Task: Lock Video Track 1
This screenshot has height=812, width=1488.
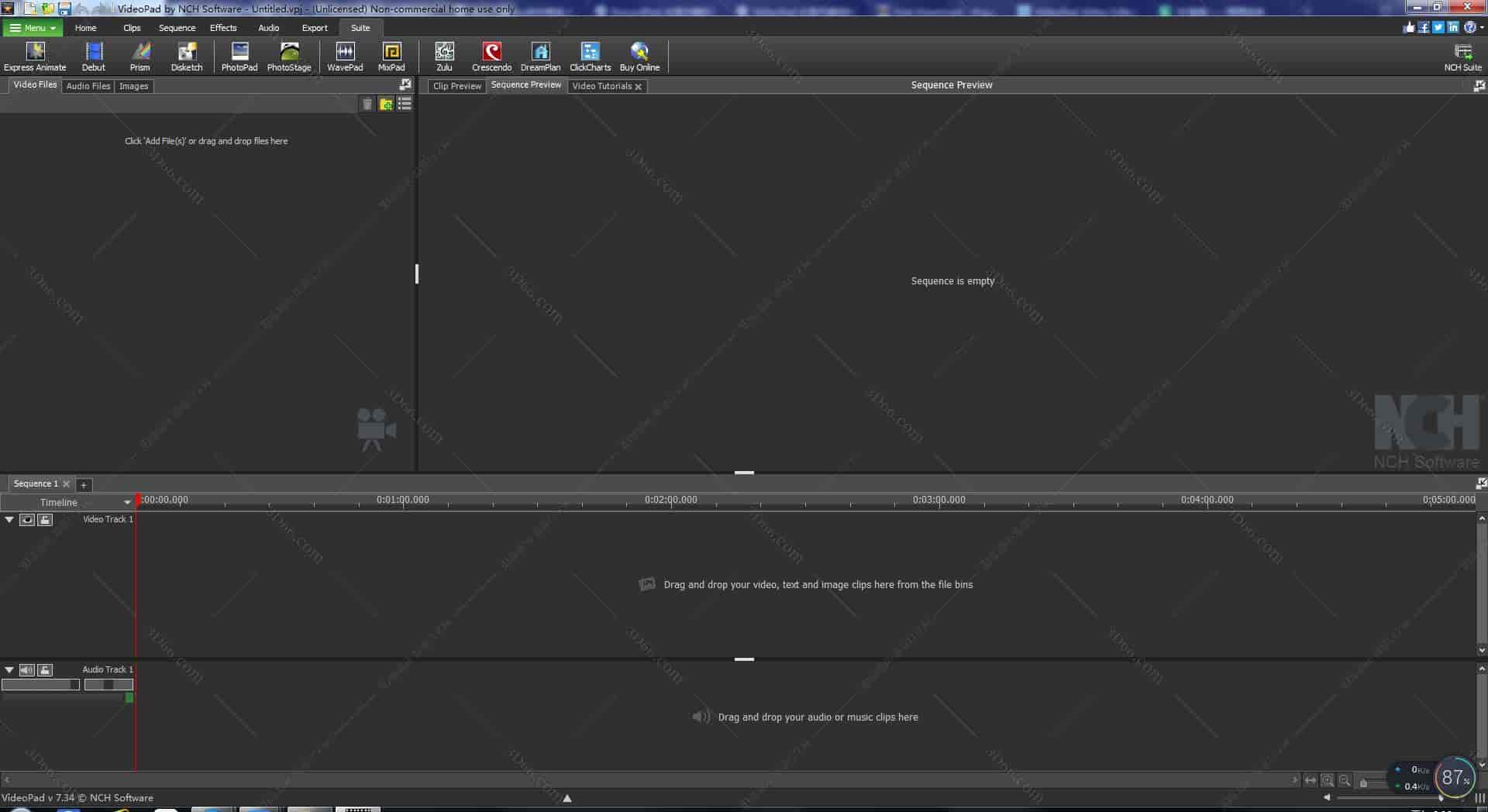Action: 45,519
